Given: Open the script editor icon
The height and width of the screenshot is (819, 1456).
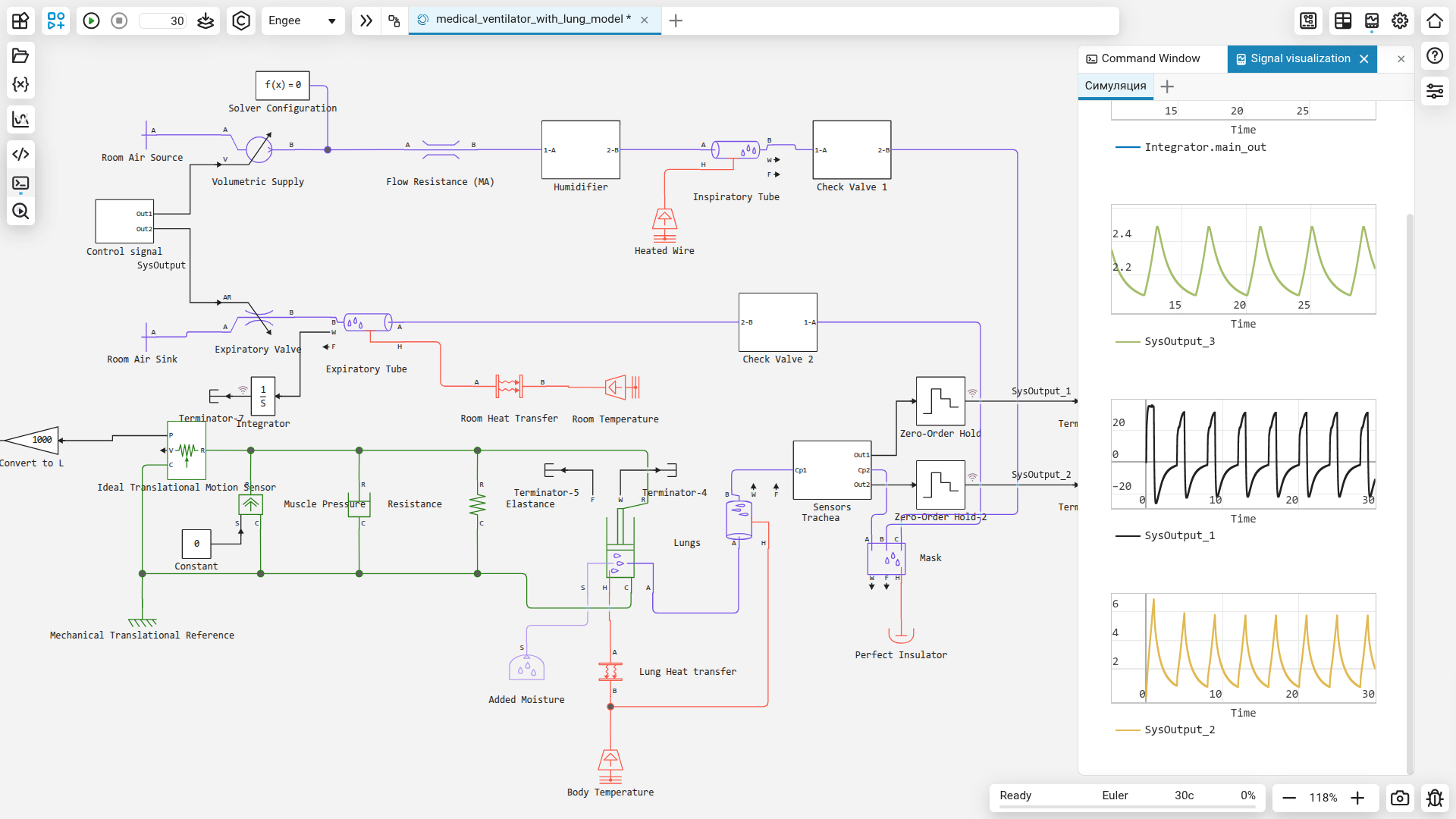Looking at the screenshot, I should tap(20, 154).
